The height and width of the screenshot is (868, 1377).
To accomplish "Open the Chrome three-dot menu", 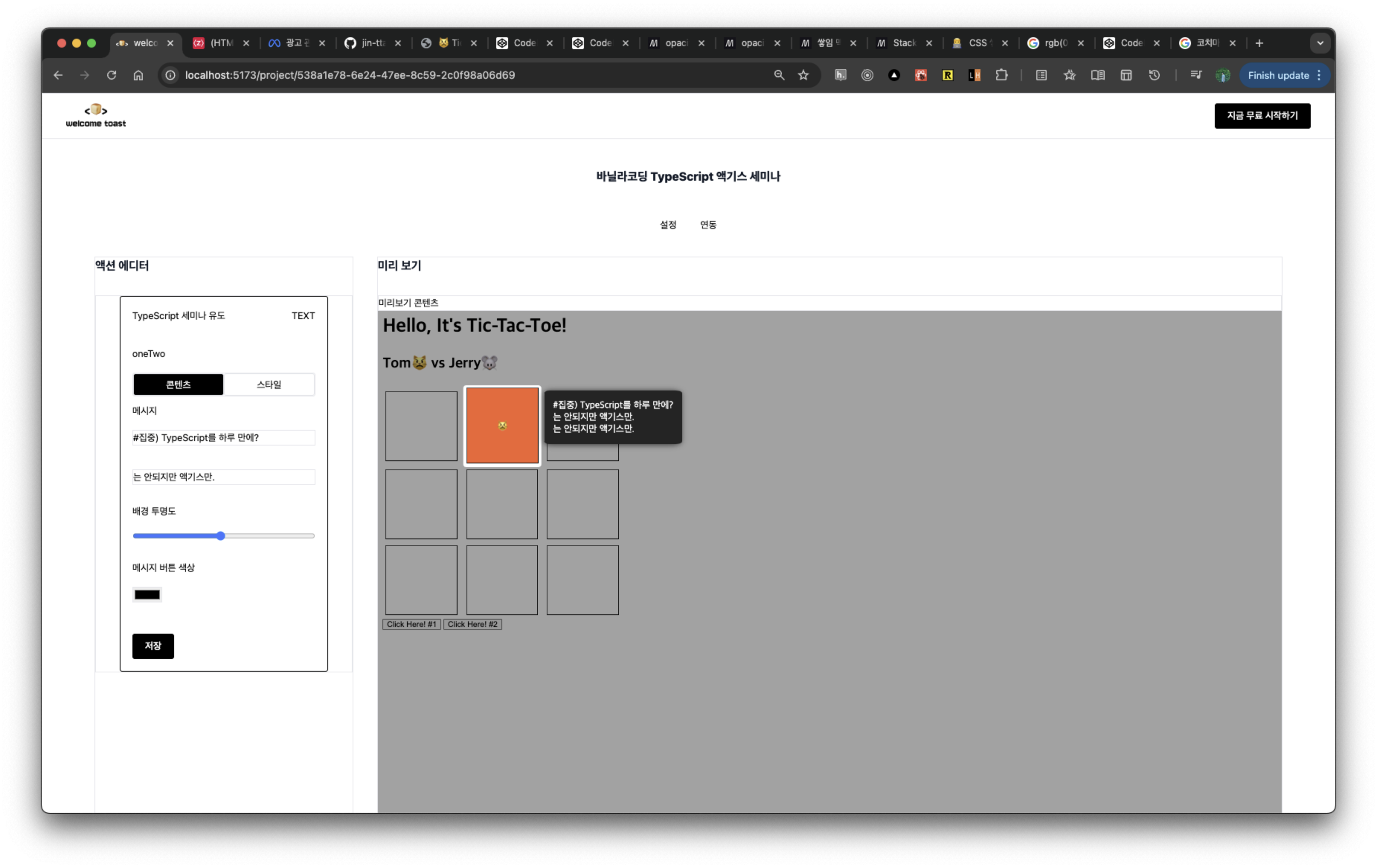I will tap(1319, 75).
